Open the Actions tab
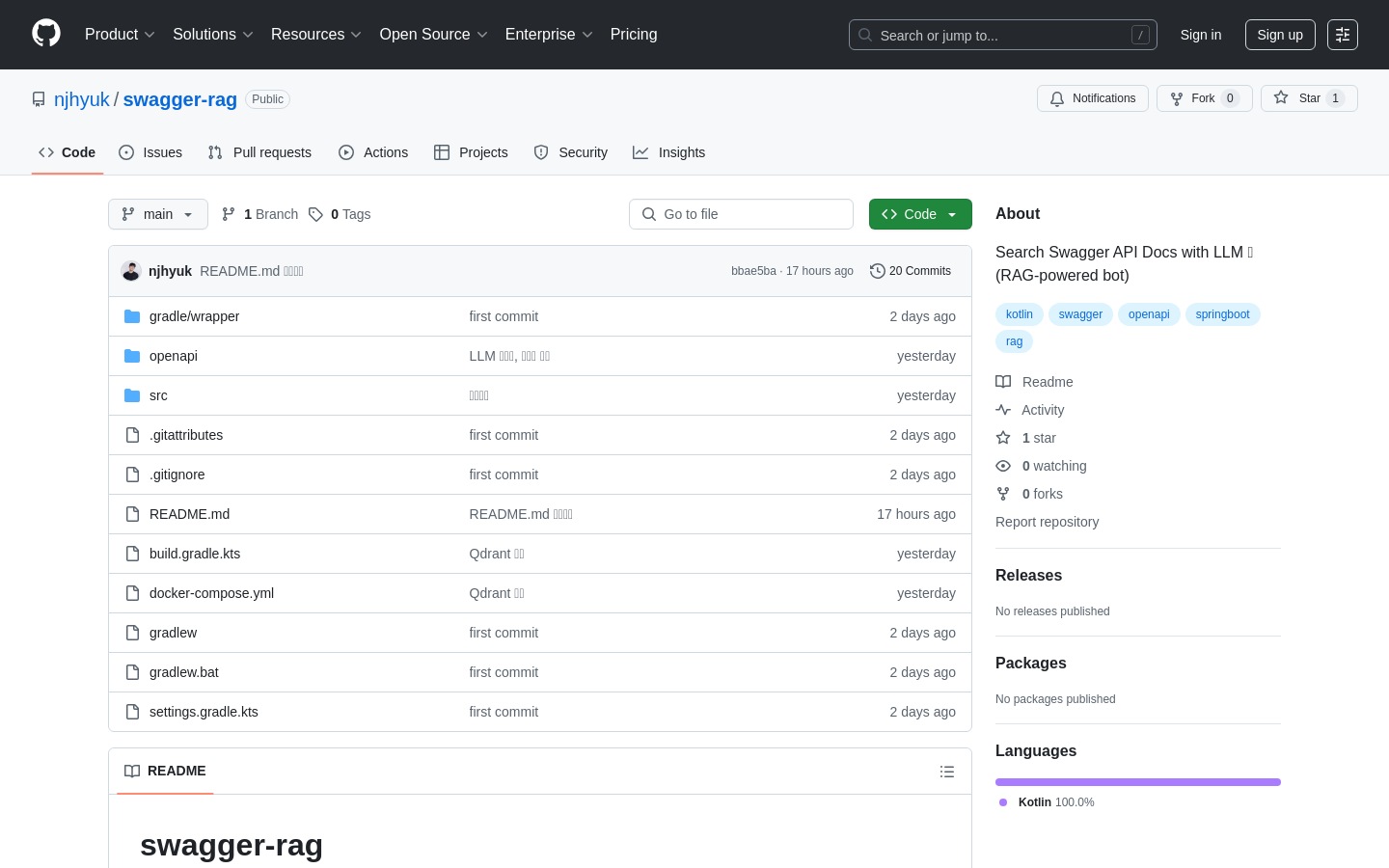This screenshot has width=1389, height=868. point(373,152)
